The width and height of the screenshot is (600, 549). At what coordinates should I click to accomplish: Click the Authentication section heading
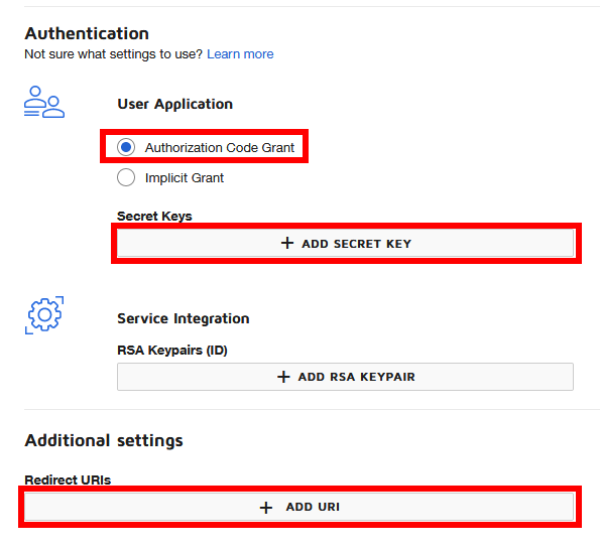87,34
